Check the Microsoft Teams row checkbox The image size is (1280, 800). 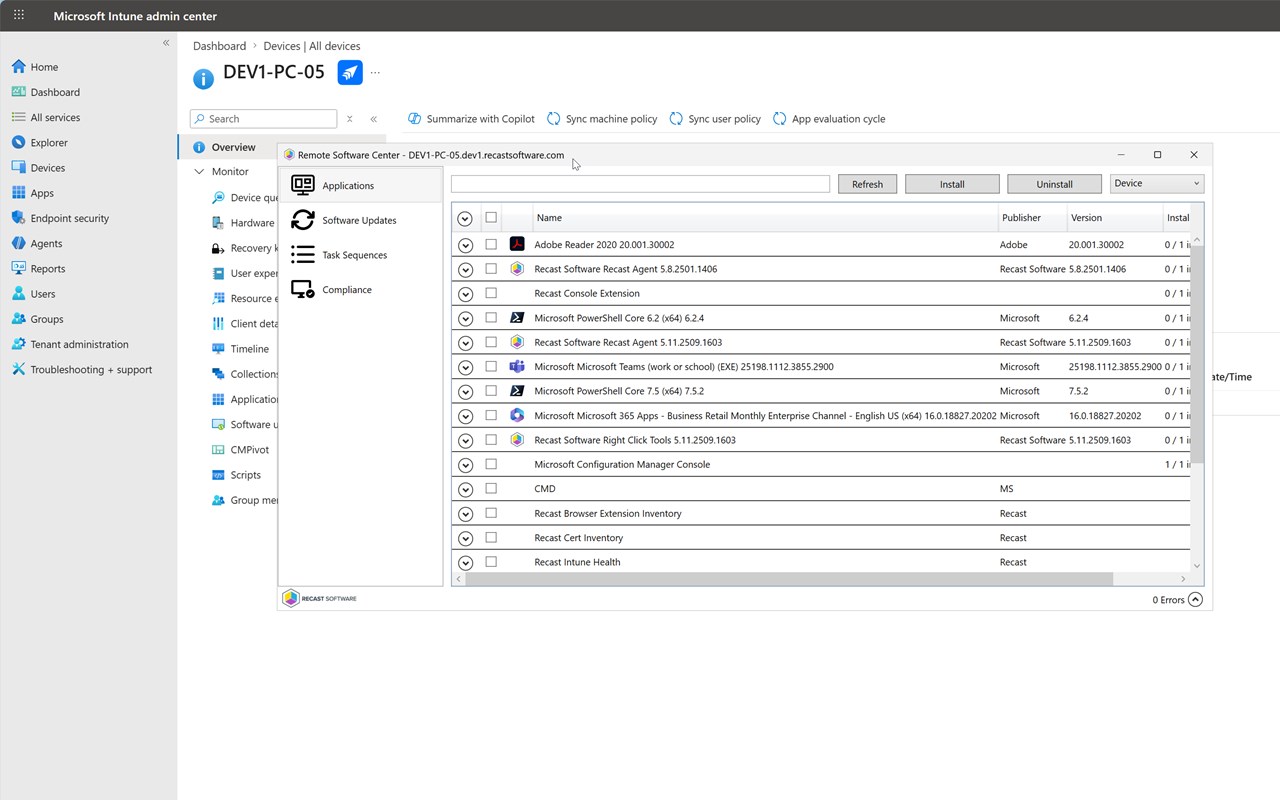tap(491, 366)
